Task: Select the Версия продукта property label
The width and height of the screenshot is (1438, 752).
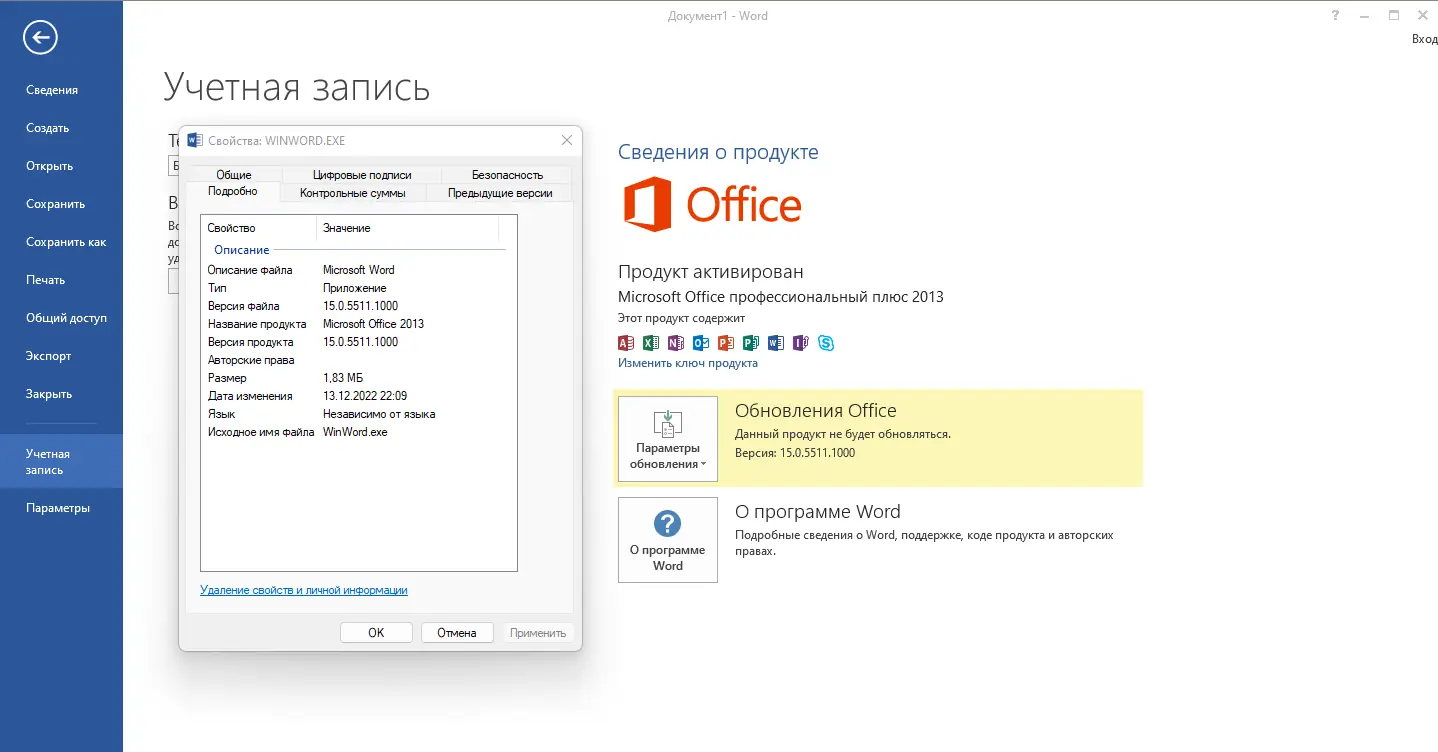Action: point(251,342)
